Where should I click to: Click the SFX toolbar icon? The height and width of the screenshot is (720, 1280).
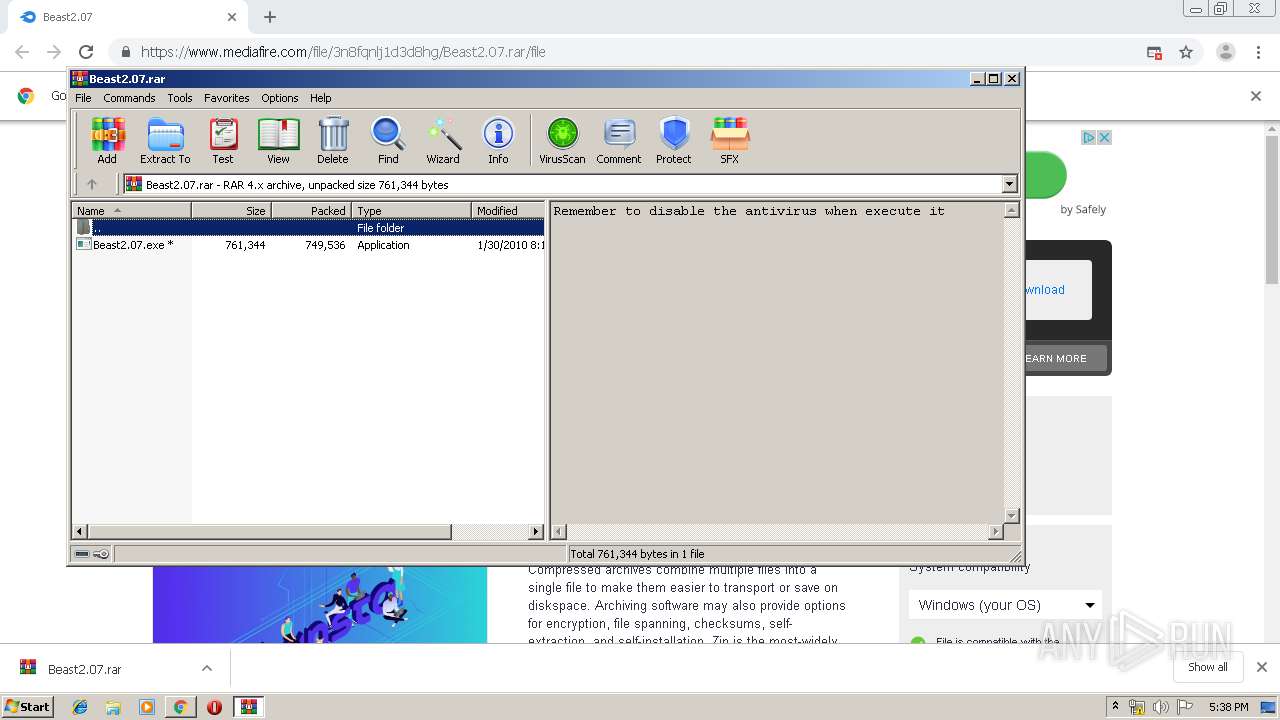click(730, 141)
